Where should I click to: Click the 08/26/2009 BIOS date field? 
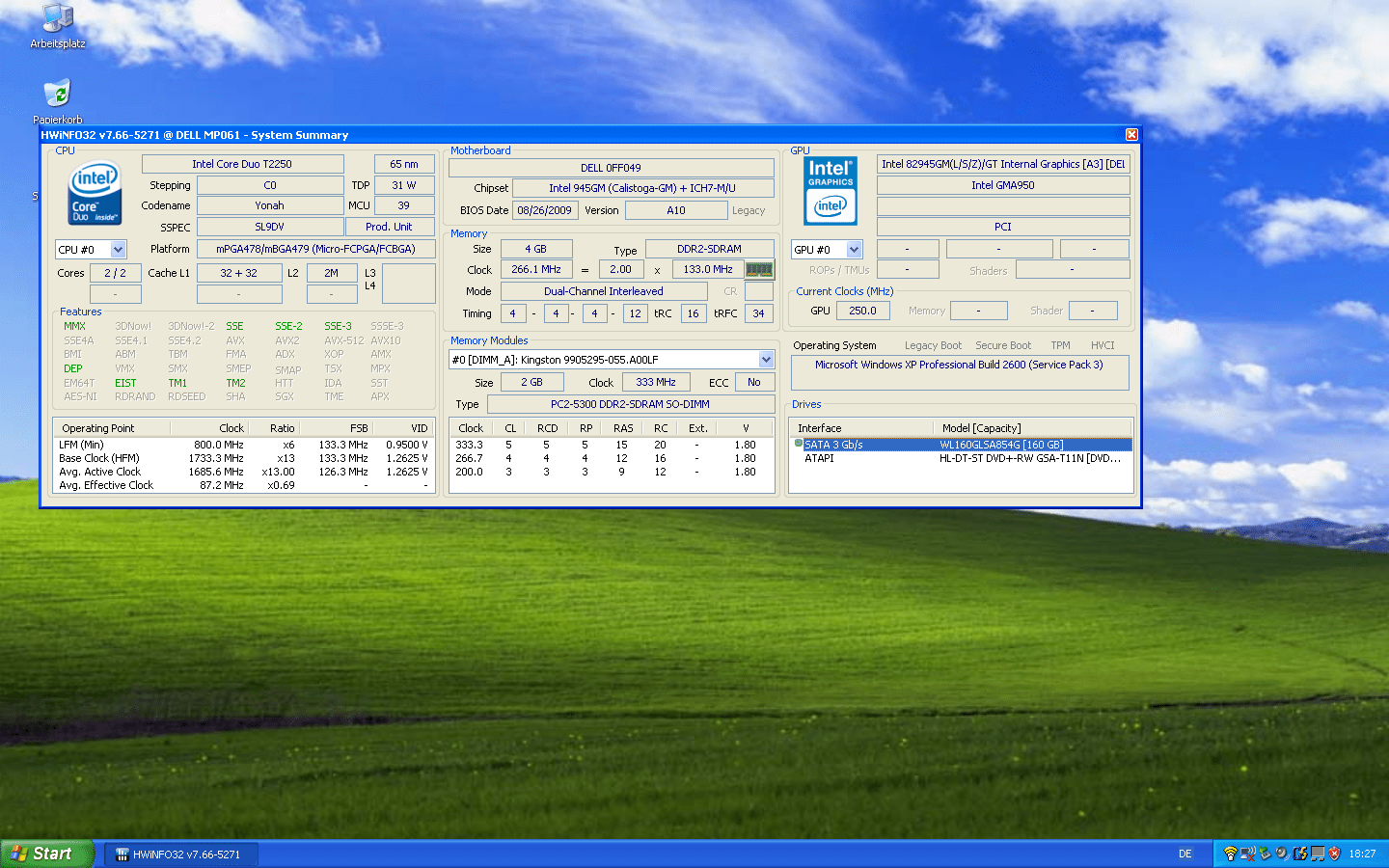point(545,210)
